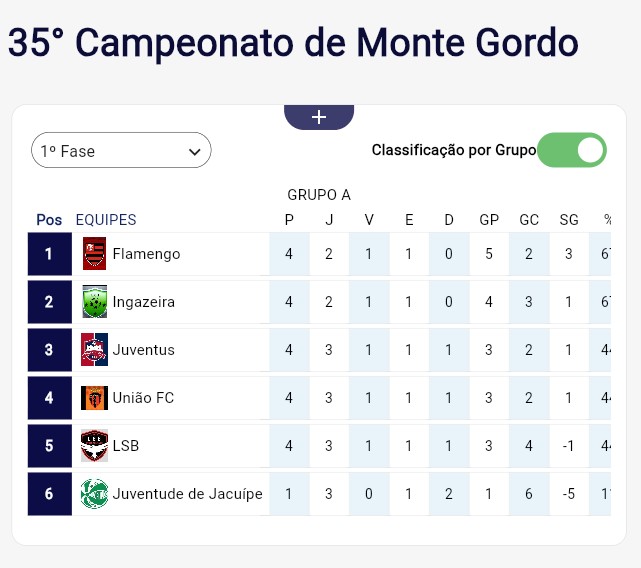Viewport: 641px width, 568px height.
Task: Click the SG column header
Action: 569,220
